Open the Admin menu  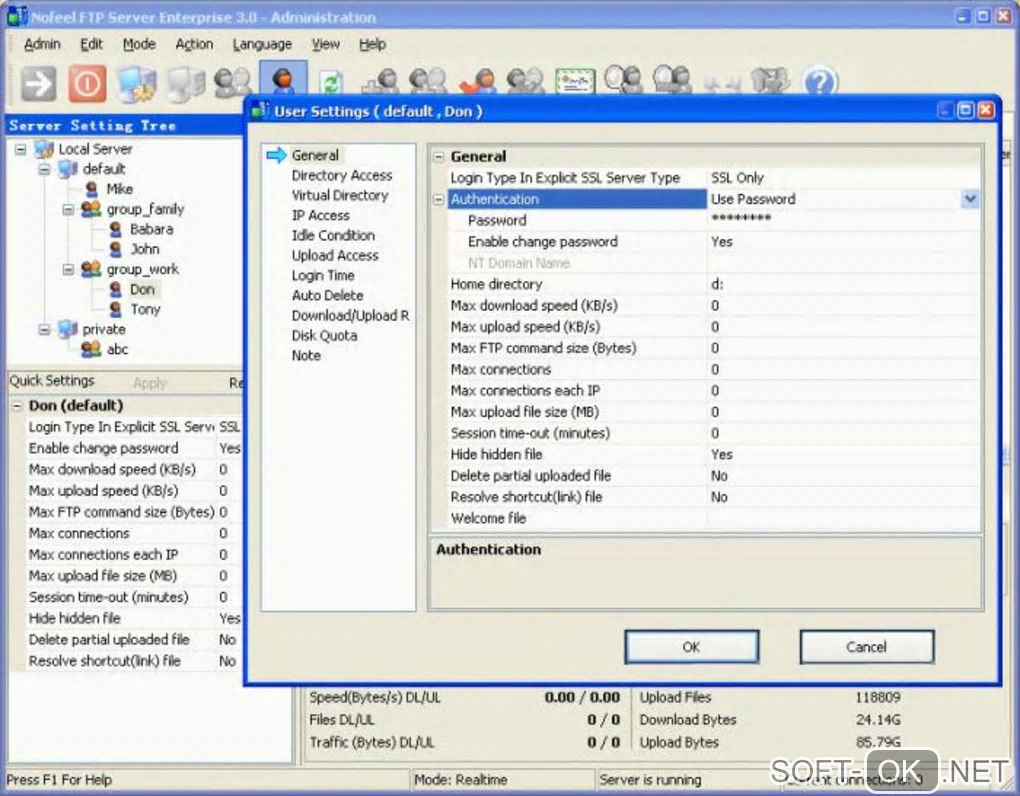coord(42,44)
